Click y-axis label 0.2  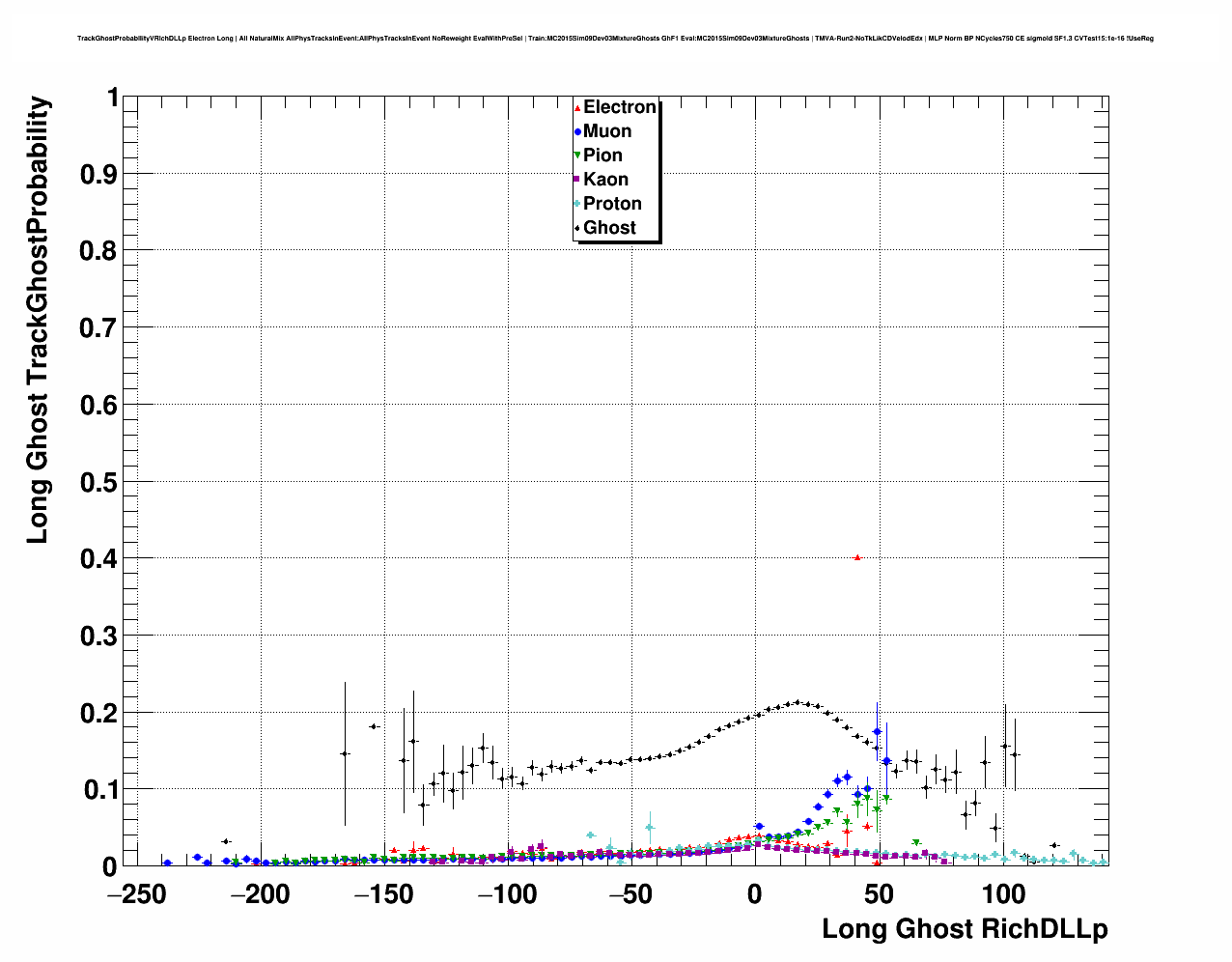[100, 713]
